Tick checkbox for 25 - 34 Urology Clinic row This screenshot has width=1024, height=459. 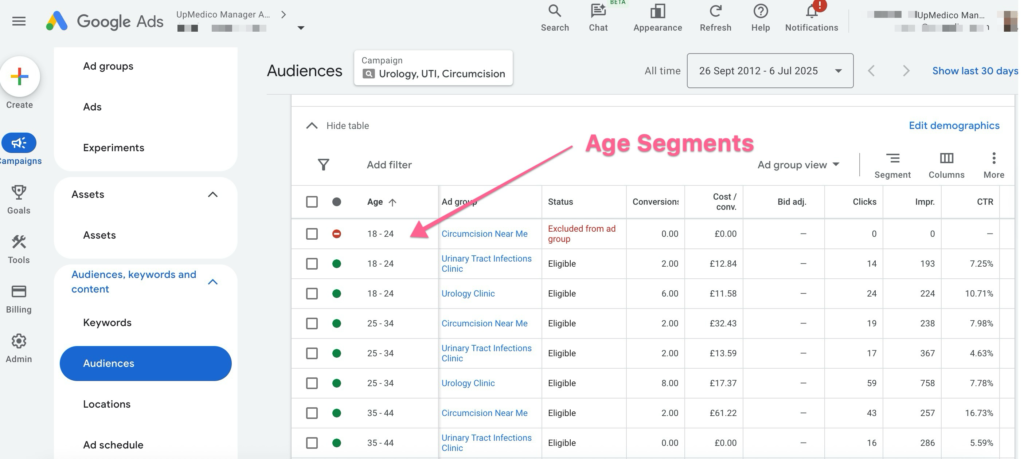[x=312, y=383]
